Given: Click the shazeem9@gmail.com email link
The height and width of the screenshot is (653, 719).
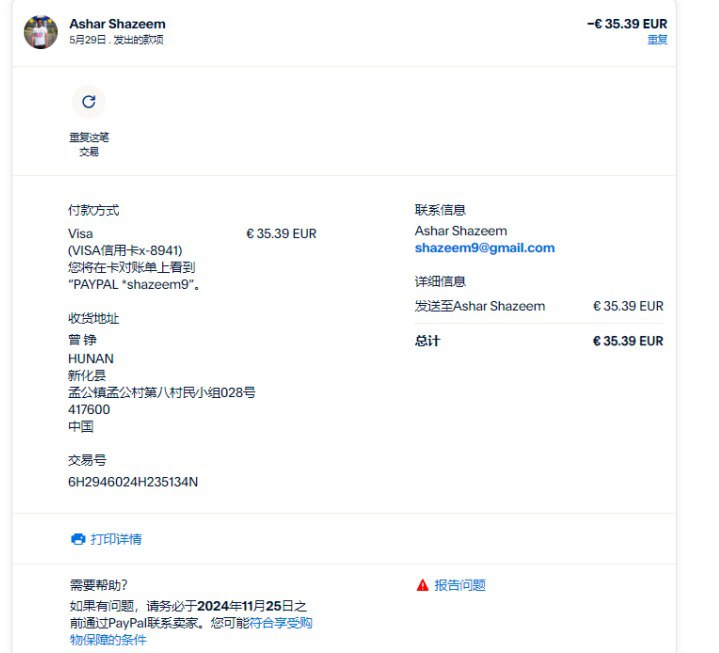Looking at the screenshot, I should [x=484, y=248].
